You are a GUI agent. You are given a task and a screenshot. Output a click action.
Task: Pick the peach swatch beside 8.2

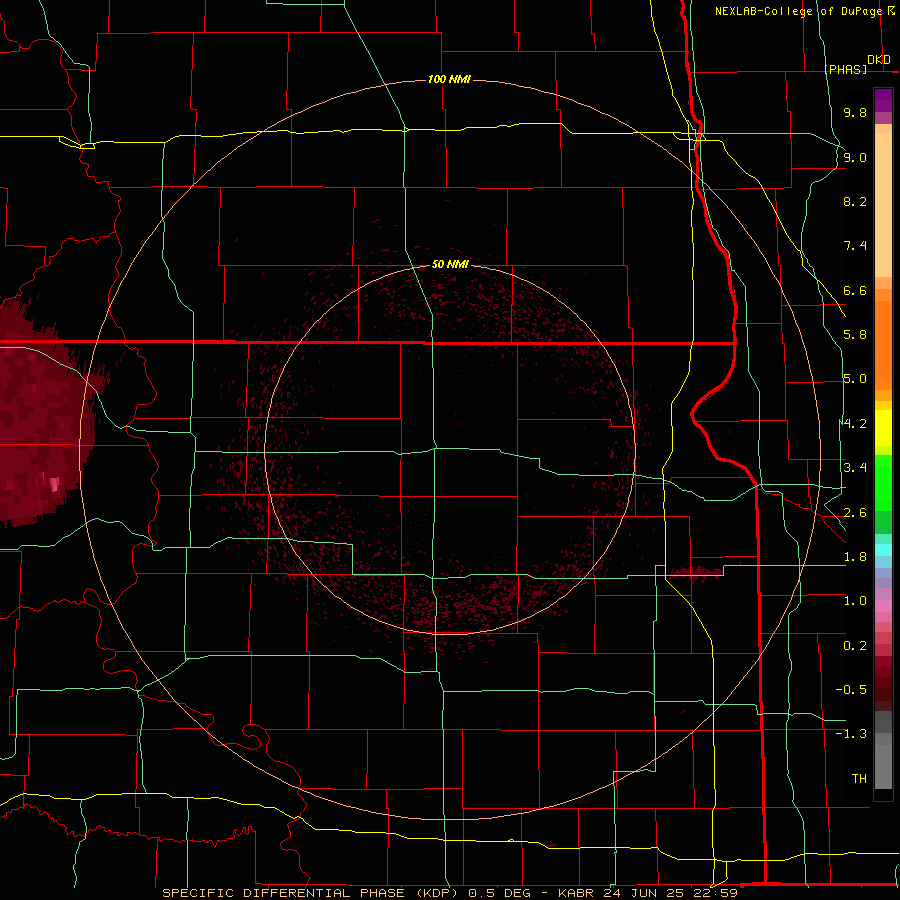883,207
